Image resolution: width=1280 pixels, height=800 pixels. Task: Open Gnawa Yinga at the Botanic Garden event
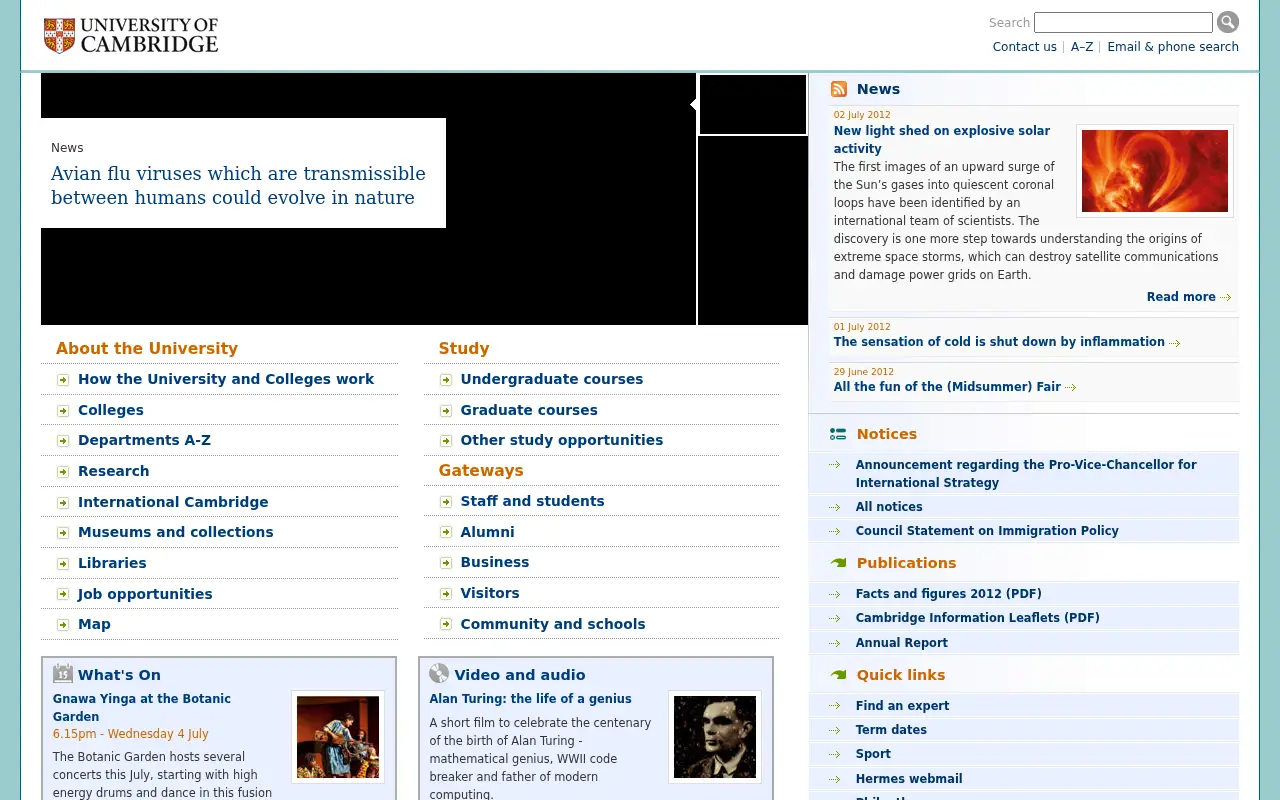142,708
